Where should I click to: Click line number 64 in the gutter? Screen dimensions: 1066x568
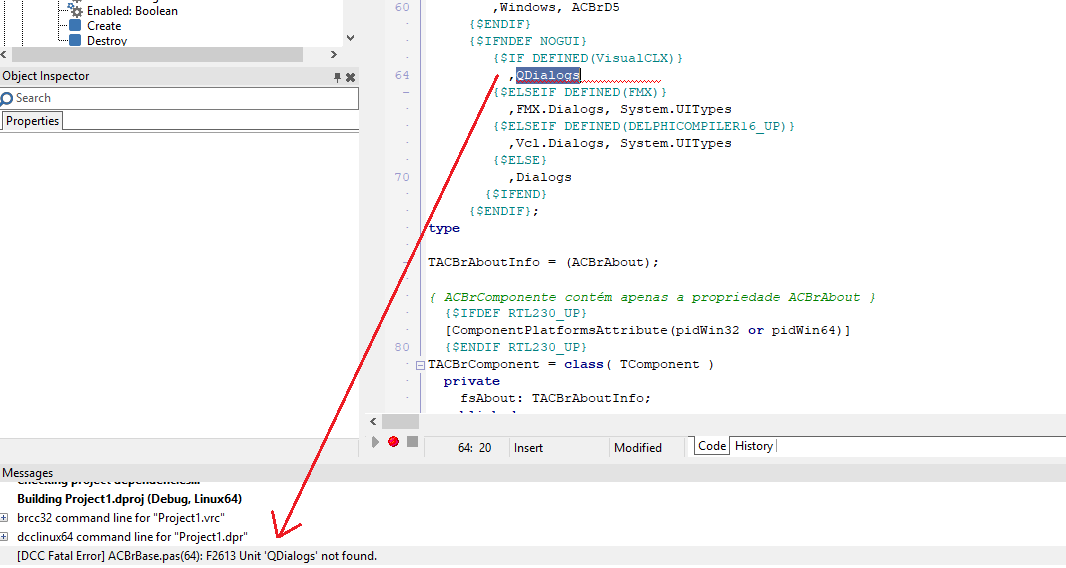[402, 75]
